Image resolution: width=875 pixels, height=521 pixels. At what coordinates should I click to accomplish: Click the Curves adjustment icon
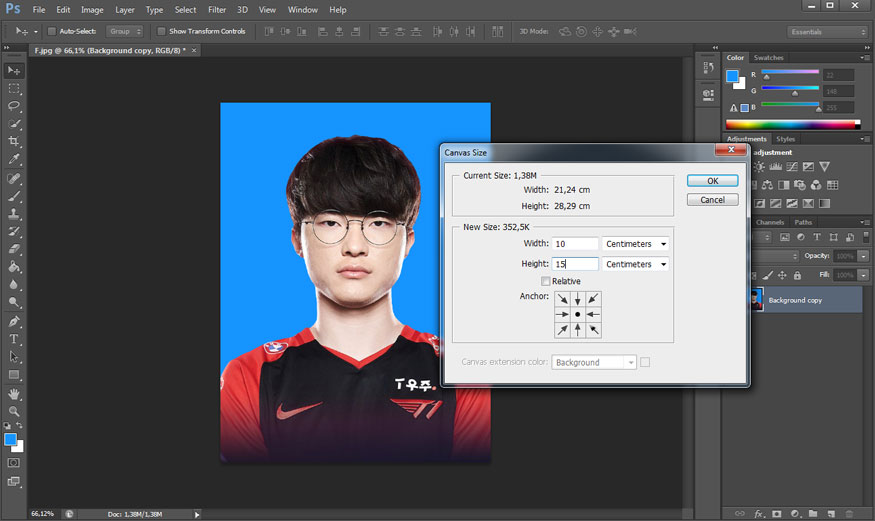(x=792, y=167)
